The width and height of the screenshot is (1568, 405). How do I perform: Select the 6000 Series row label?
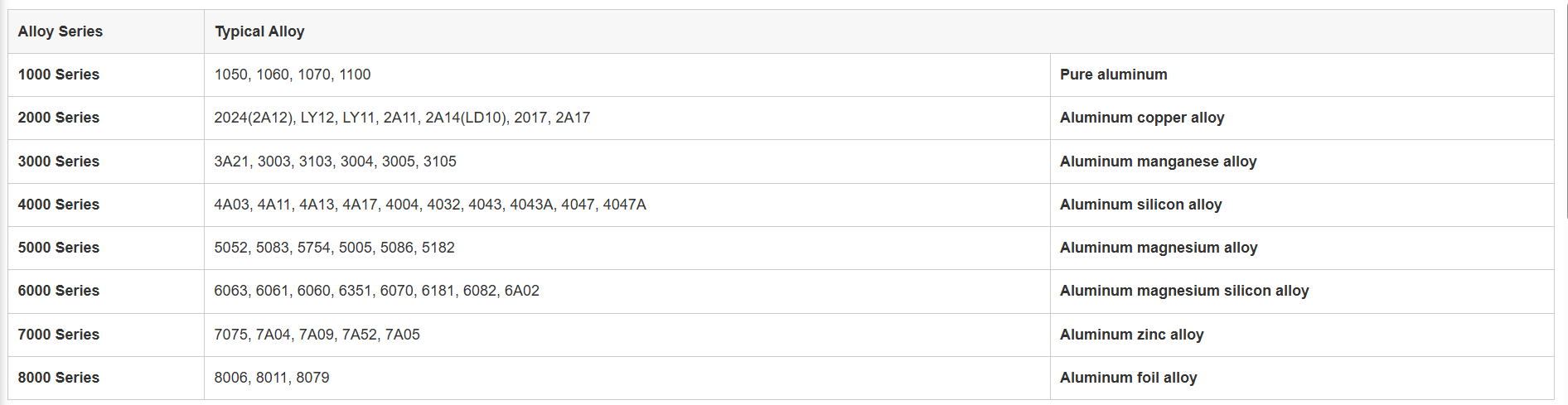(106, 291)
